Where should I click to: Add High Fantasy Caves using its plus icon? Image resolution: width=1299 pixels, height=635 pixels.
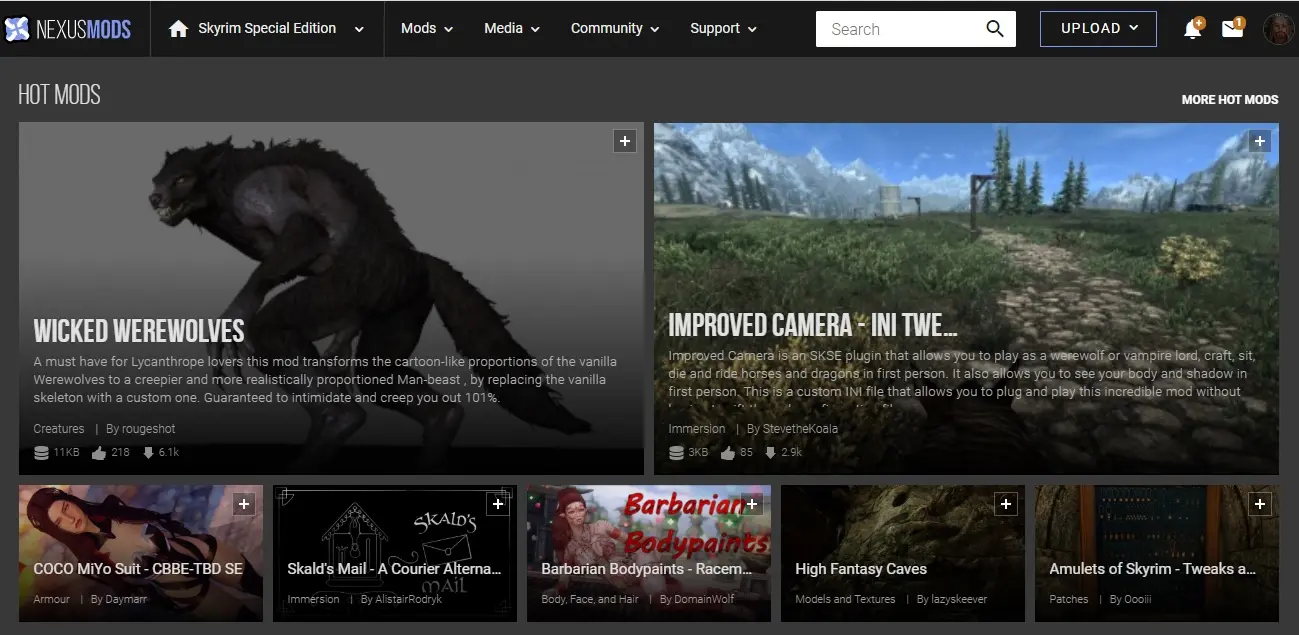[1006, 505]
